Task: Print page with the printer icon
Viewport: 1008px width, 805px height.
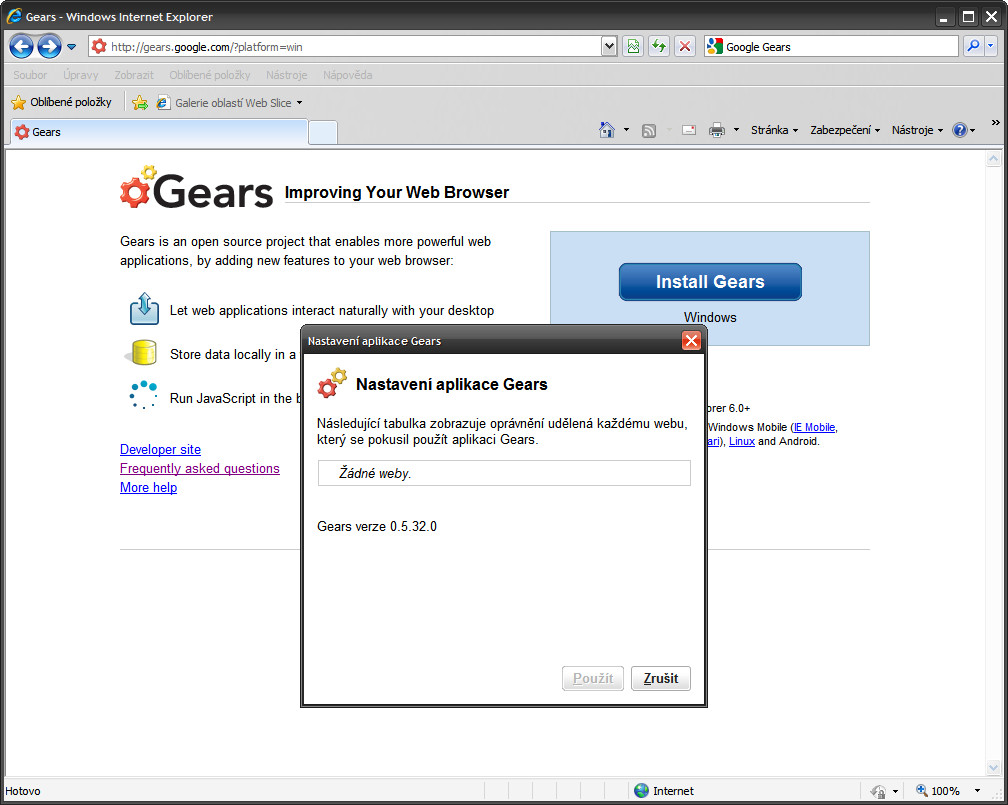Action: click(x=717, y=131)
